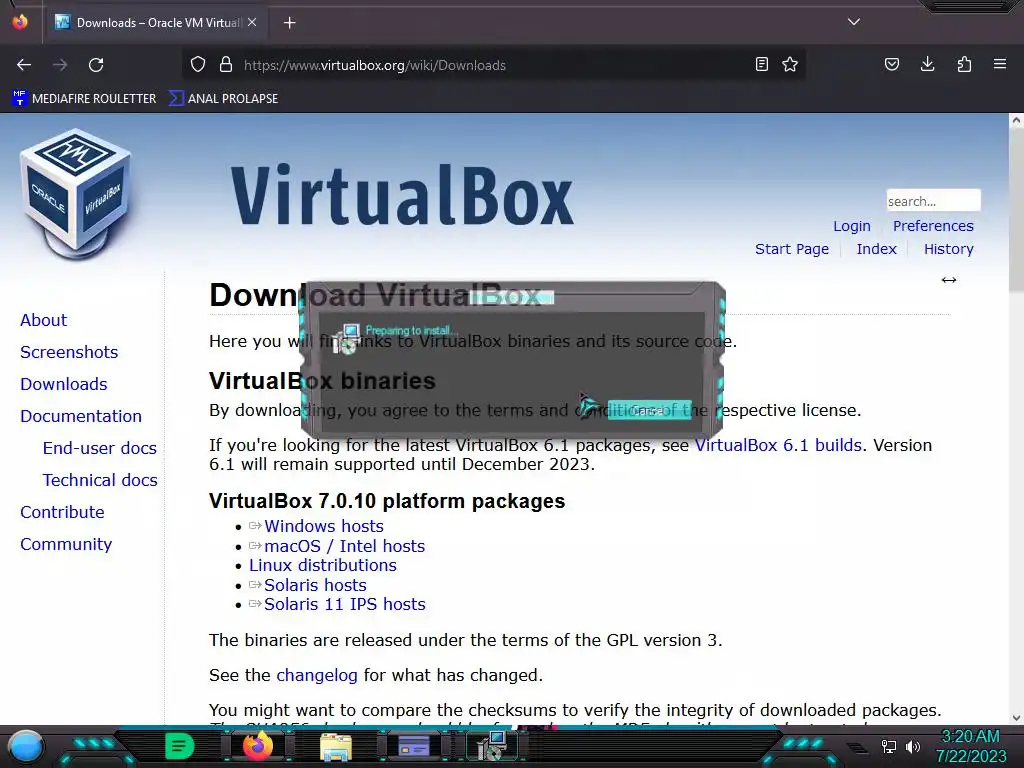Viewport: 1024px width, 768px height.
Task: Close the Downloads – Oracle VM VirtualBox tab
Action: pyautogui.click(x=252, y=22)
